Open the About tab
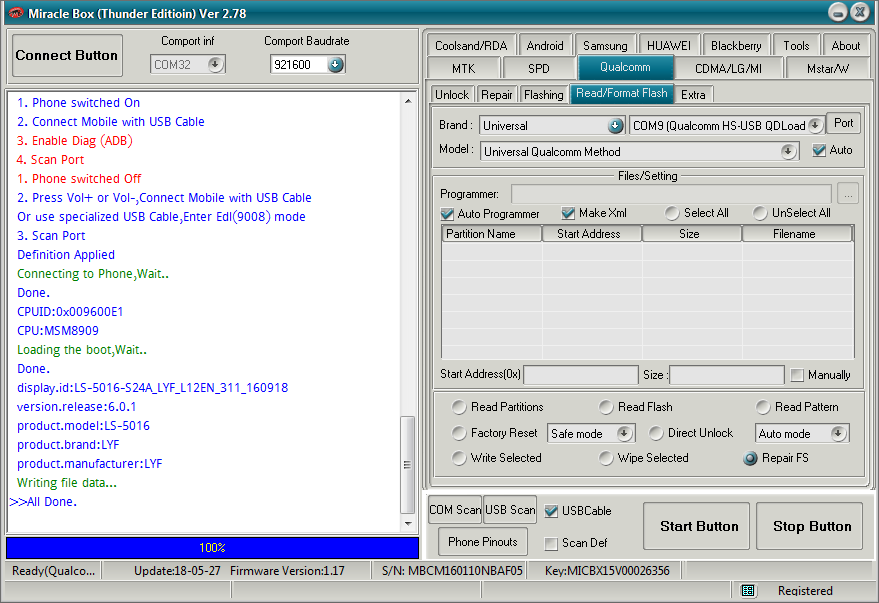 click(845, 45)
